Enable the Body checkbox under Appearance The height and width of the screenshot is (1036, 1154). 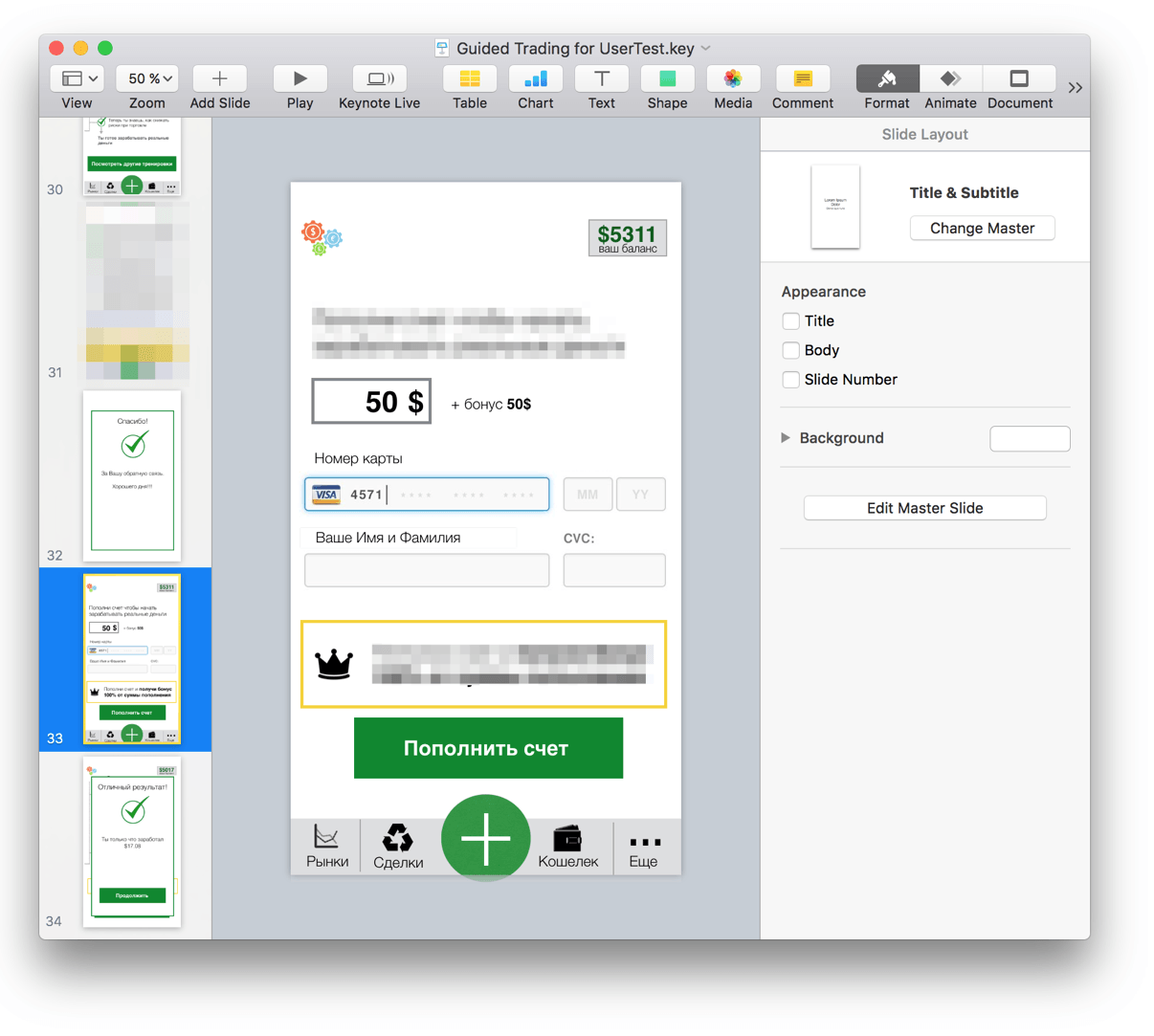coord(790,350)
